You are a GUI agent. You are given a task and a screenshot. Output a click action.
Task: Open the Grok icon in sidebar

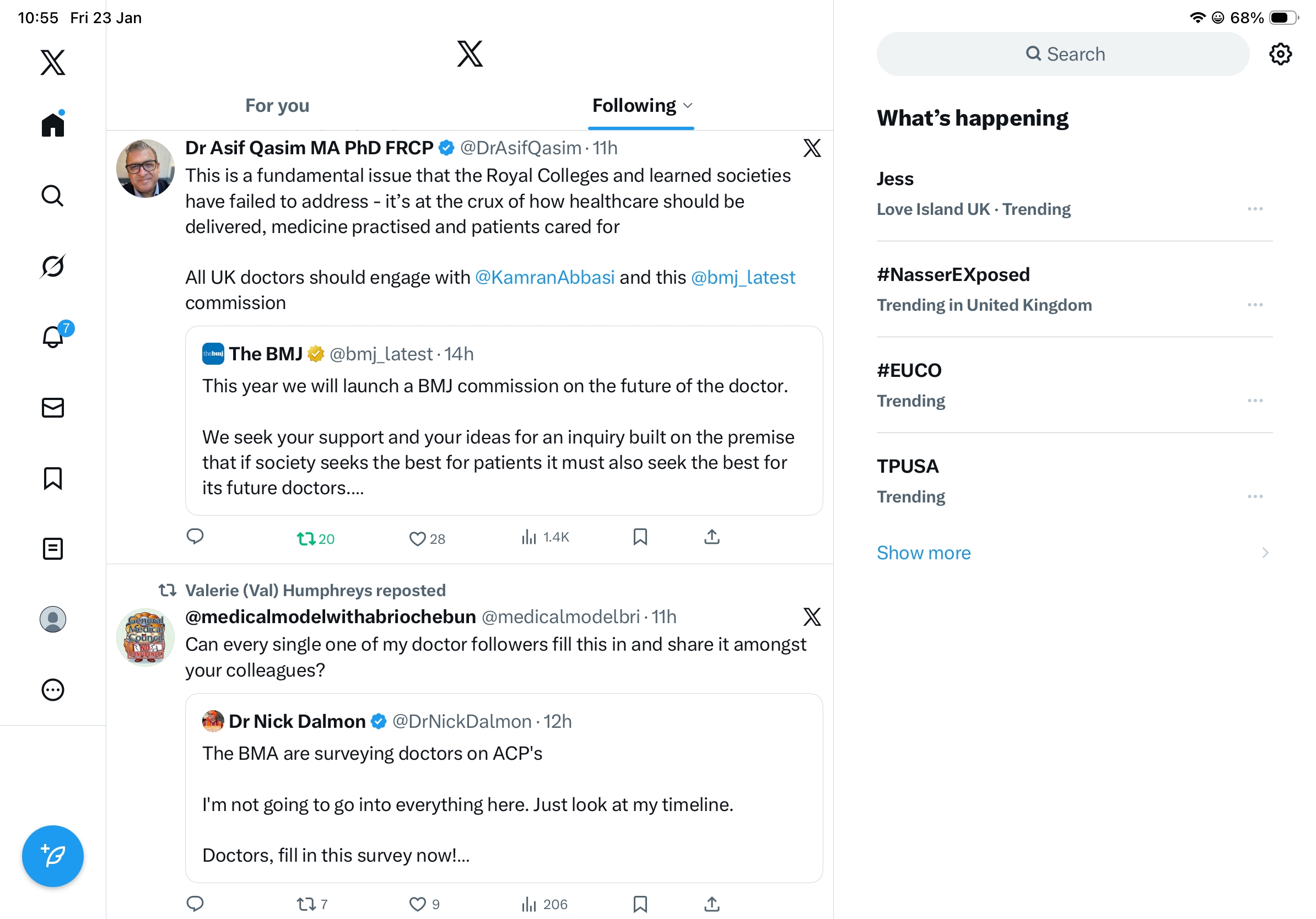pos(53,267)
